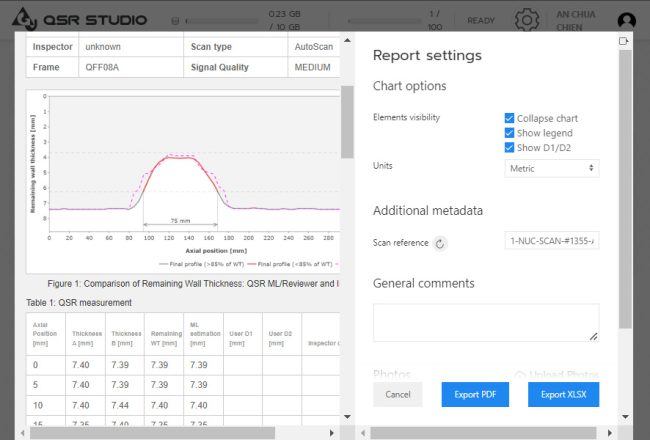
Task: Click the Additional metadata heading
Action: point(428,211)
